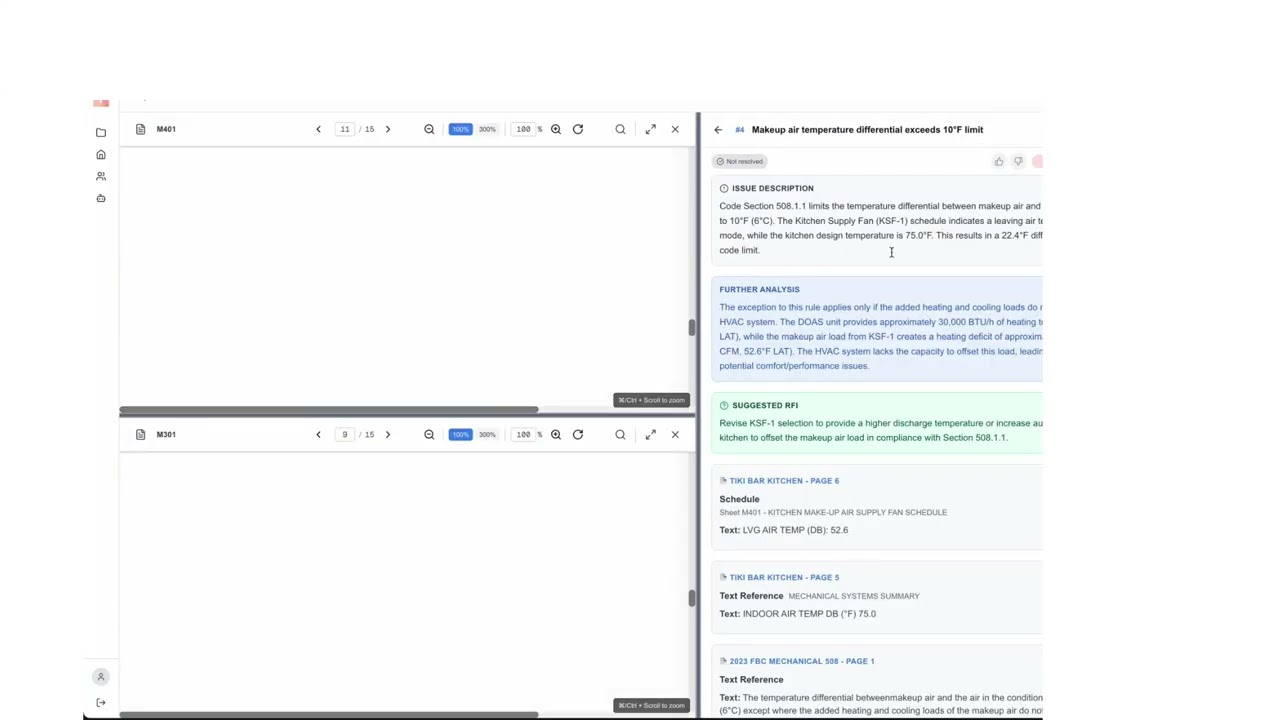
Task: Open Tiki Bar Kitchen - Page 6 reference
Action: tap(784, 481)
